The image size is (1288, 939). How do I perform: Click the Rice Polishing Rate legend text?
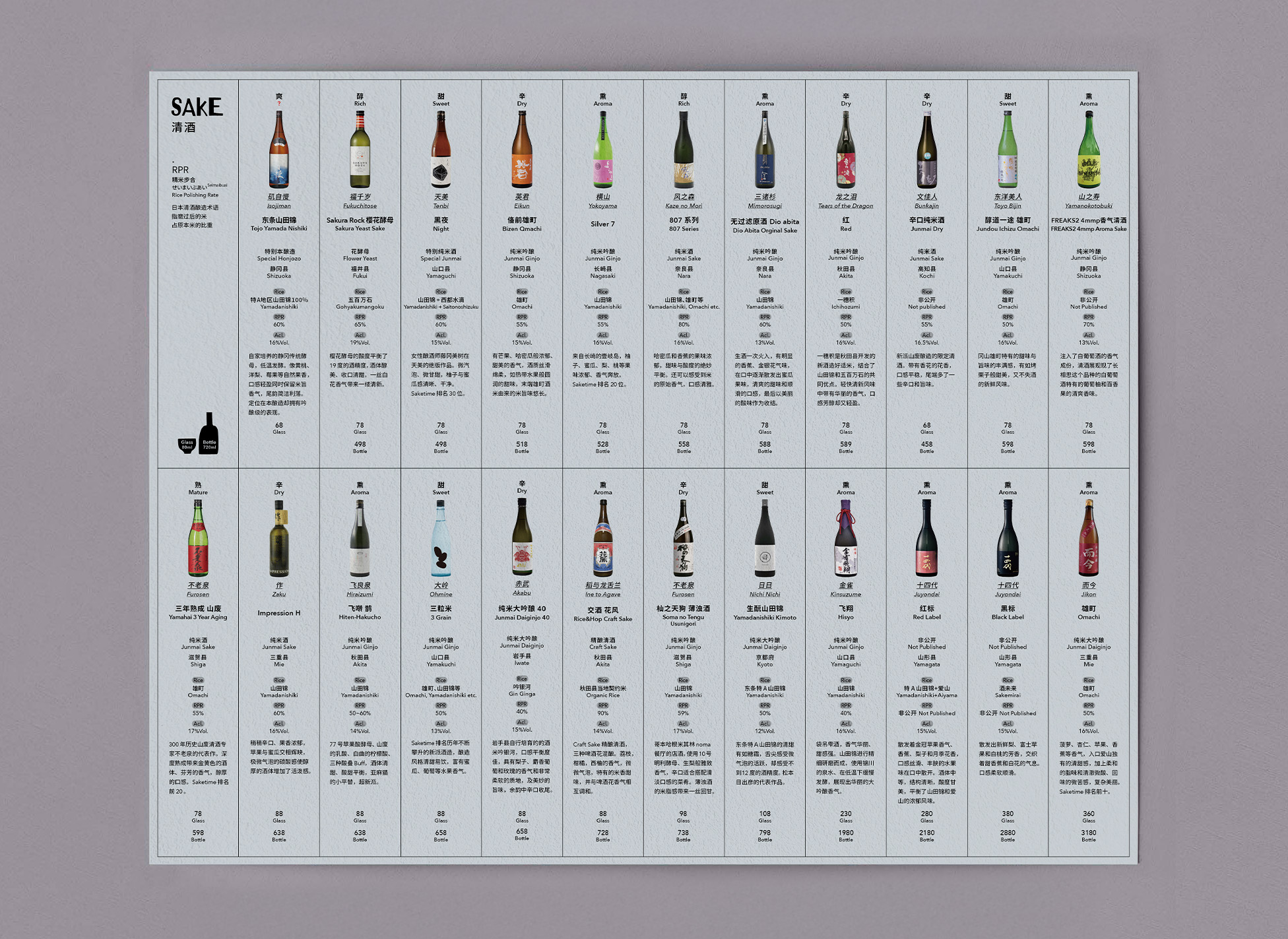[x=195, y=195]
